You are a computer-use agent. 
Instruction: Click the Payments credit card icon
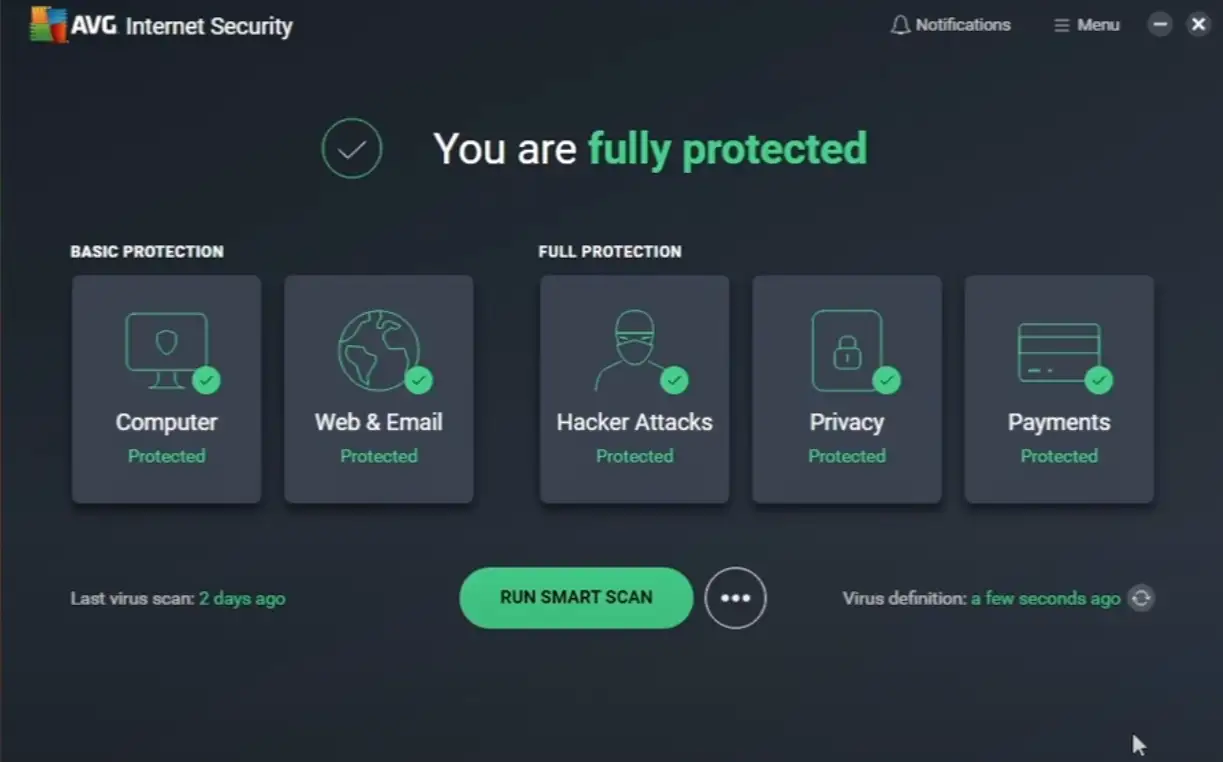(x=1058, y=352)
